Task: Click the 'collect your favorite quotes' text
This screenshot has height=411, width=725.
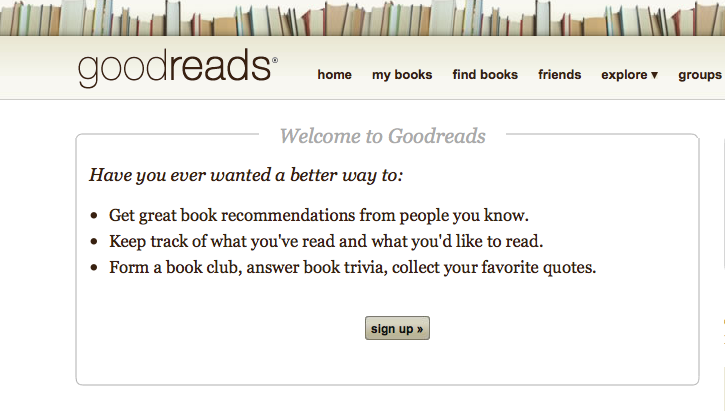Action: [x=494, y=267]
